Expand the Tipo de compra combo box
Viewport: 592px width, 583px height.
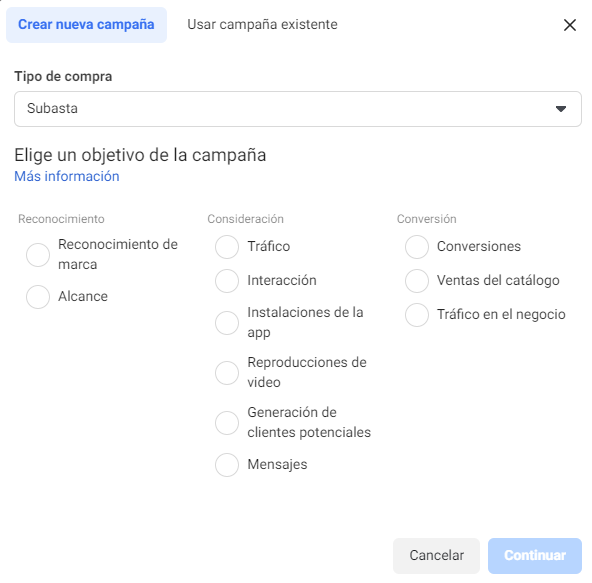(x=298, y=109)
